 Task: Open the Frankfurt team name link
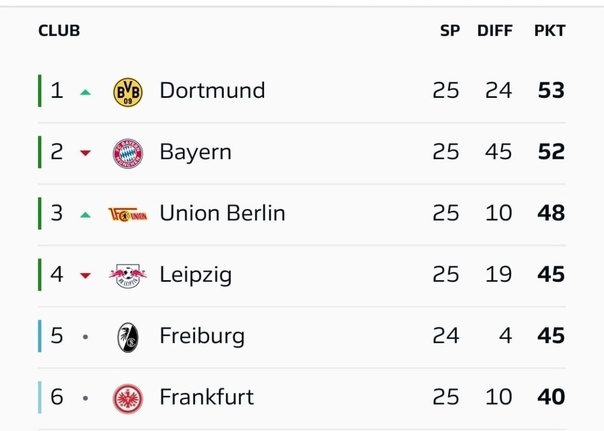(x=206, y=397)
